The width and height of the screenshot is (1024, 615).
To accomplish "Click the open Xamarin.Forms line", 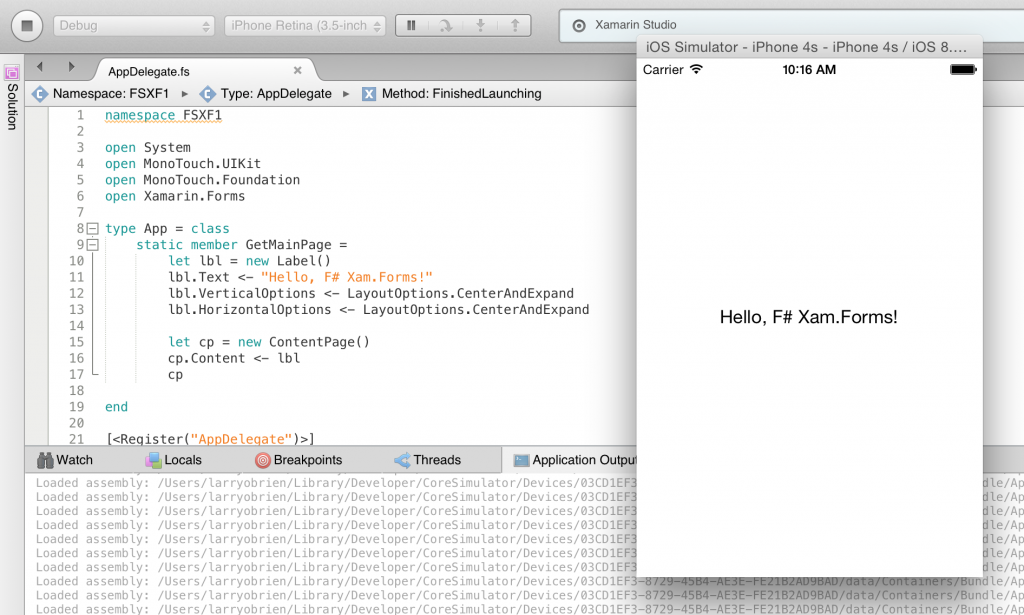I will (175, 197).
